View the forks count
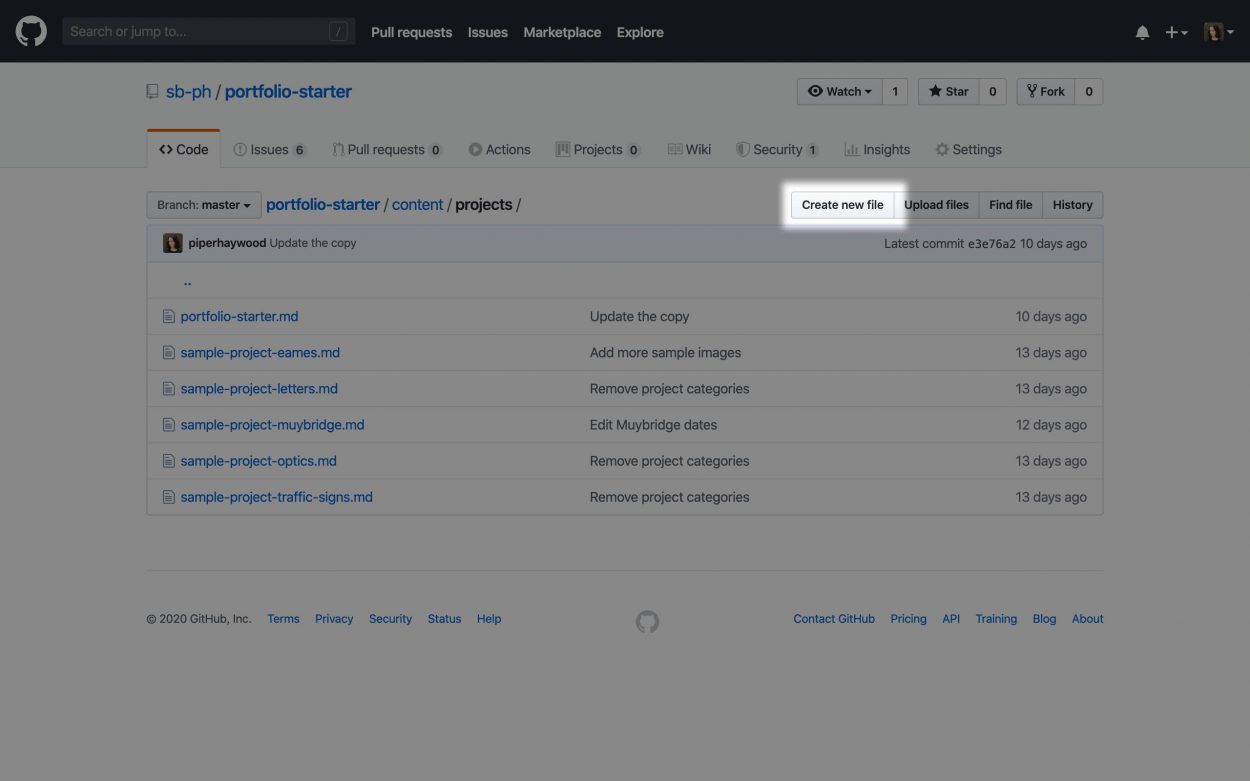Screen dimensions: 1250x781 point(1089,91)
